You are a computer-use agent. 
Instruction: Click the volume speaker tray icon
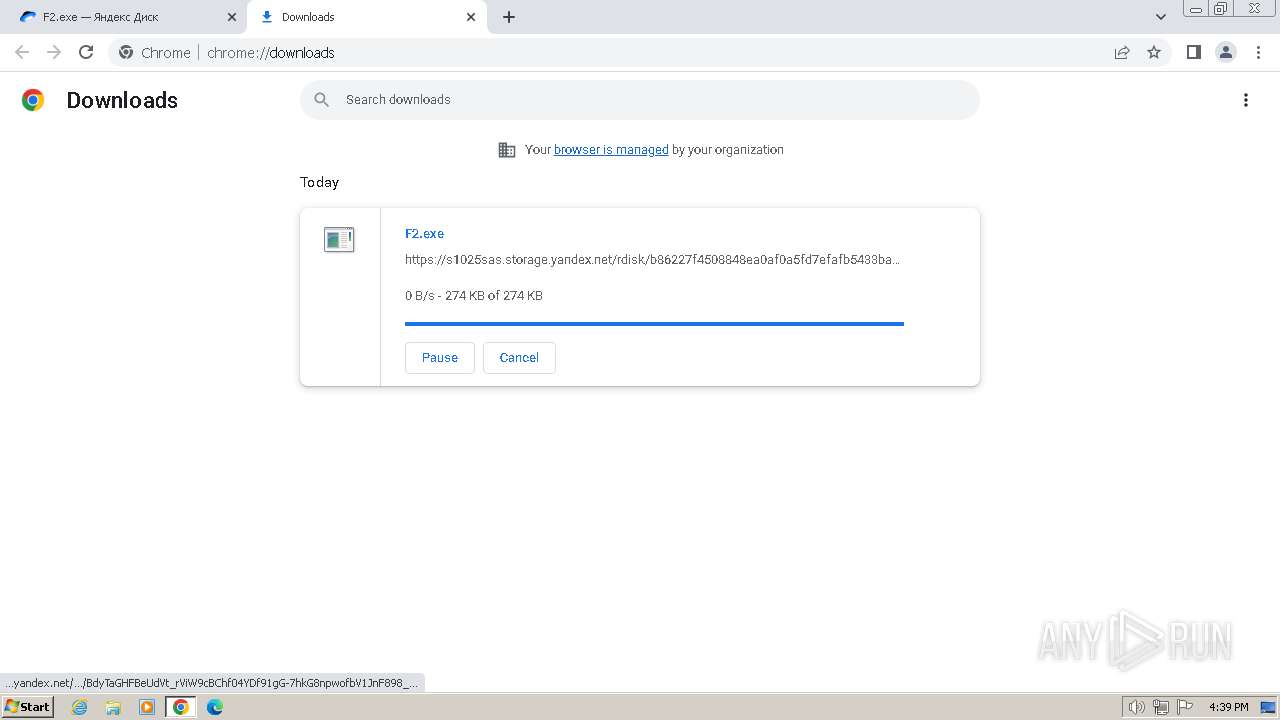(1136, 707)
